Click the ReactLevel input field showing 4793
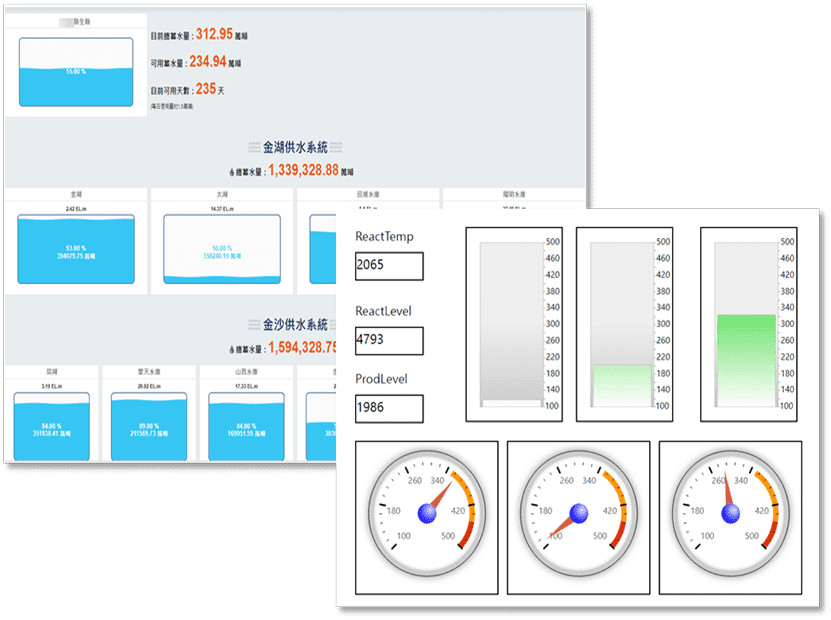831x620 pixels. (389, 341)
